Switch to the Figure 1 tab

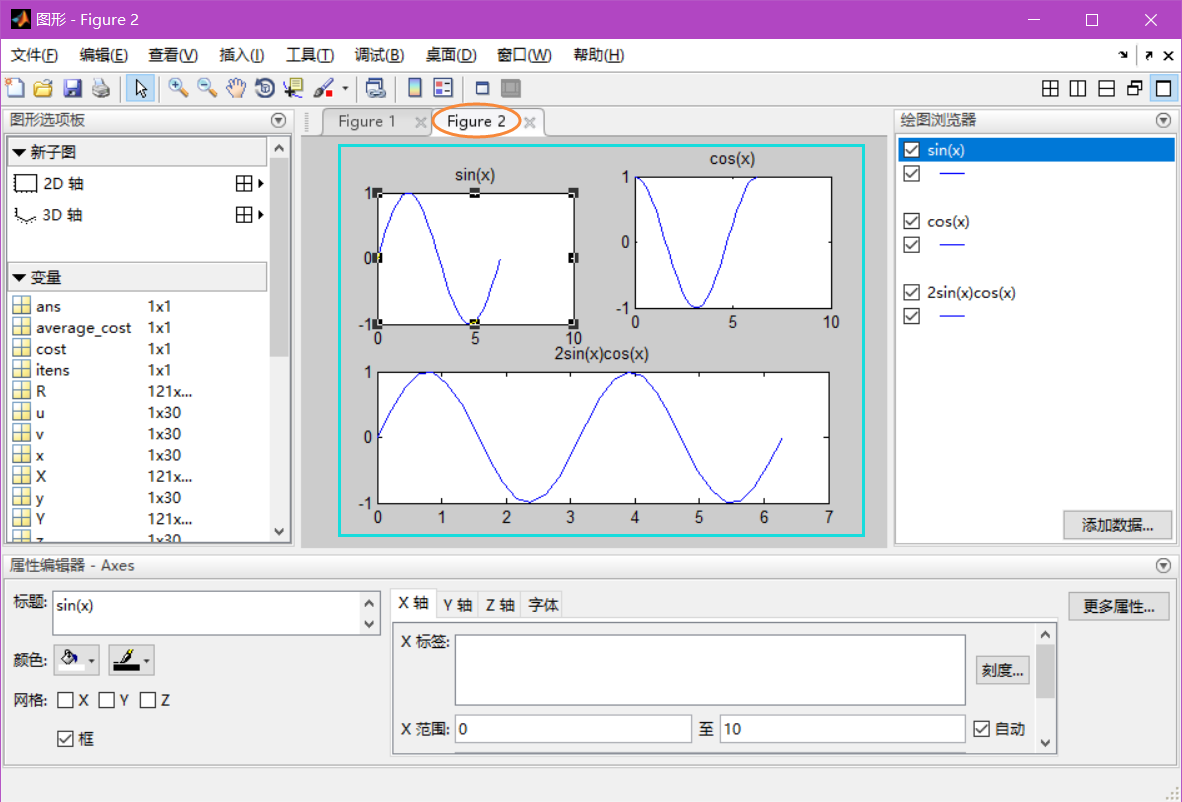[x=367, y=121]
